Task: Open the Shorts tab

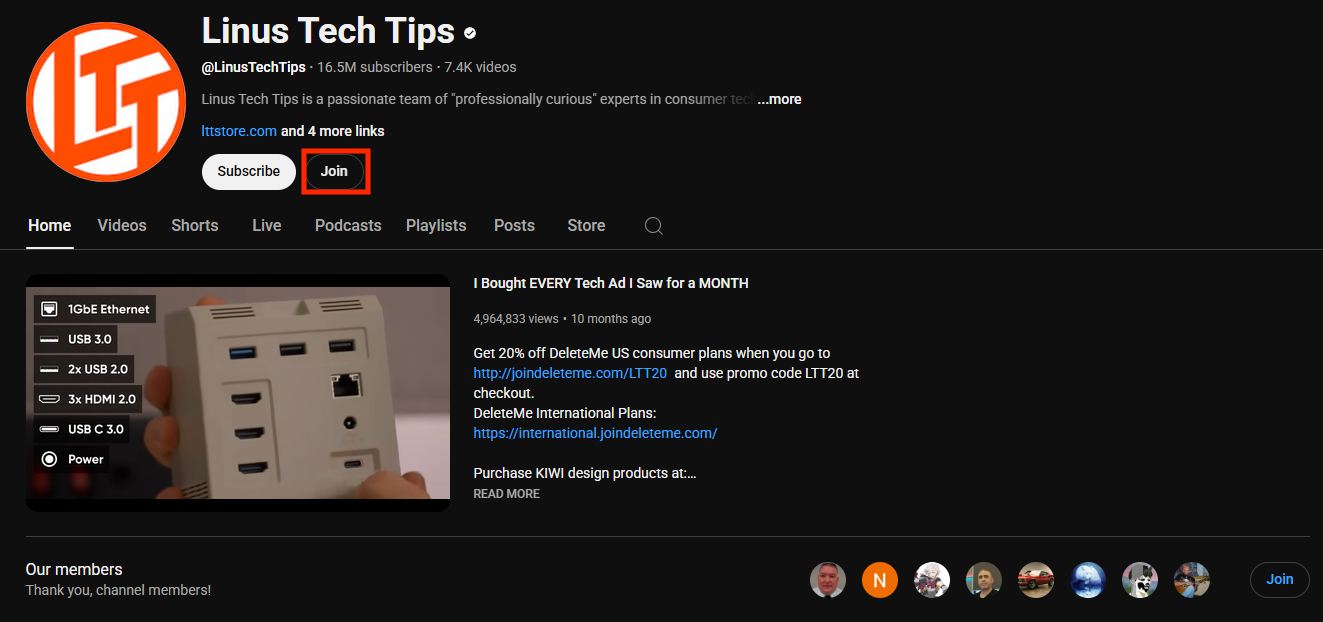Action: coord(194,225)
